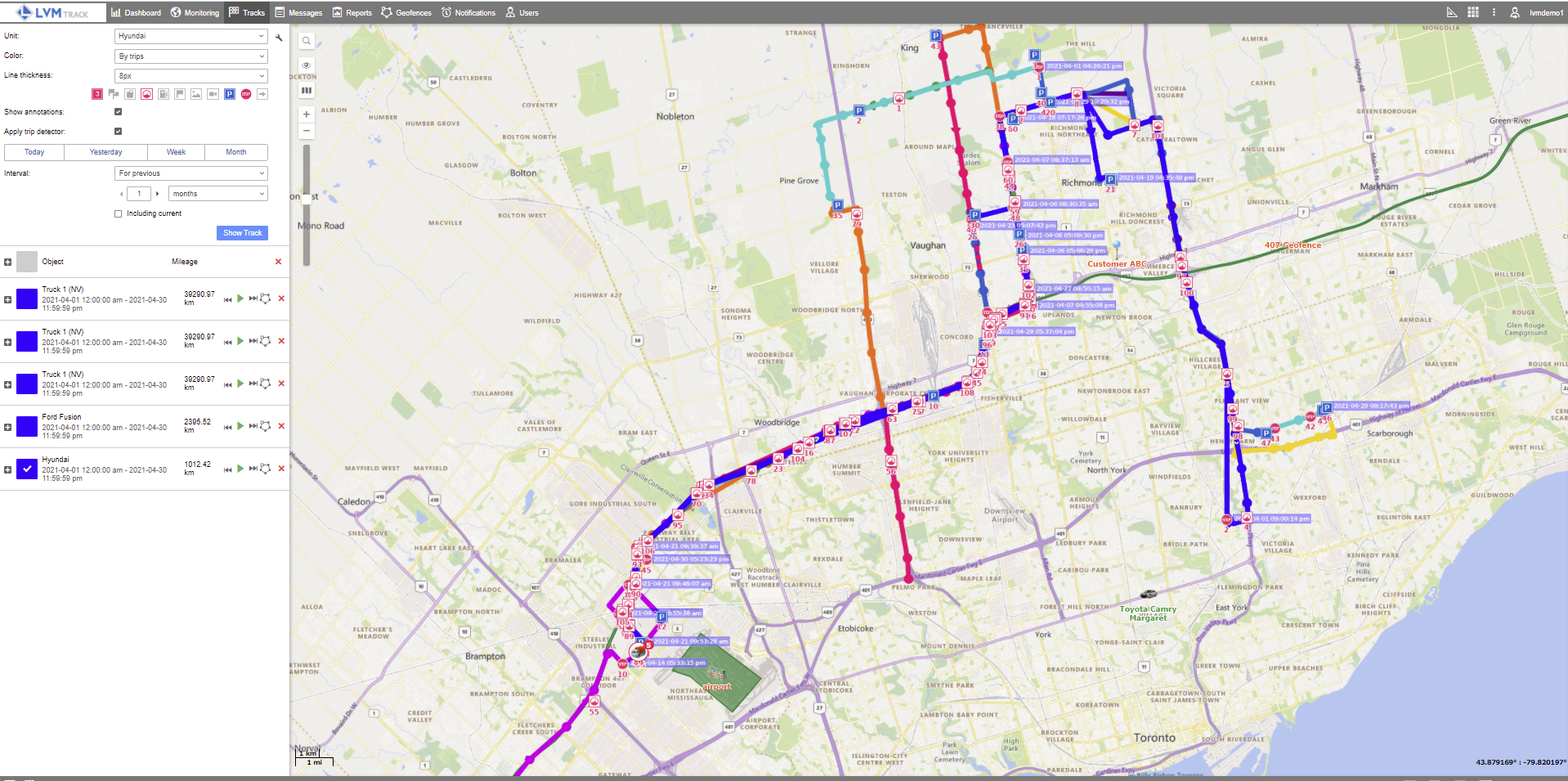The image size is (1568, 781).
Task: Create geofence from Ford Fusion track
Action: (266, 426)
